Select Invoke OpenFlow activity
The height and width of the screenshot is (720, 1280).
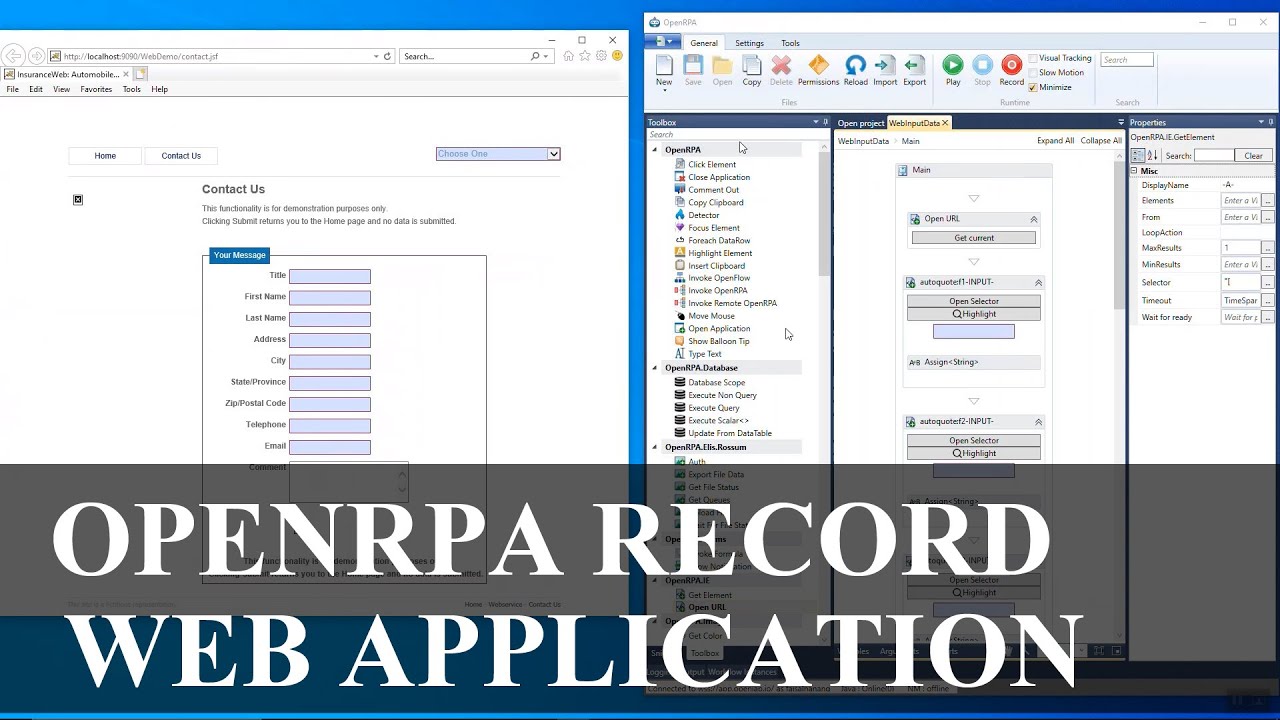pyautogui.click(x=718, y=278)
